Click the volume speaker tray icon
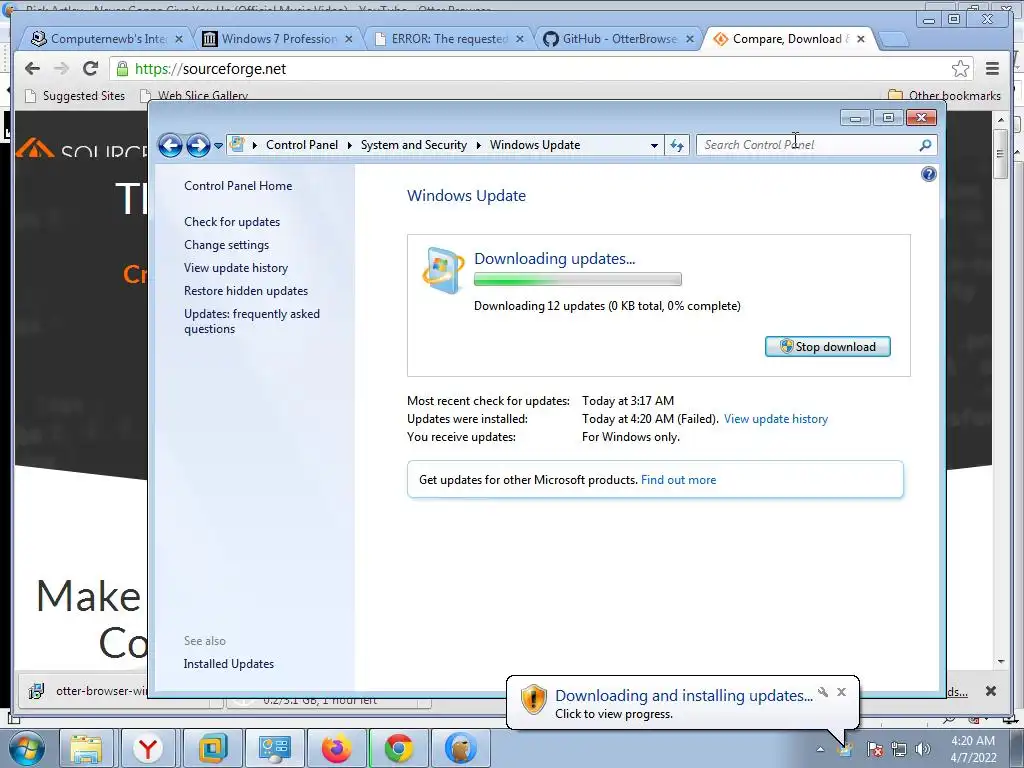 [922, 749]
